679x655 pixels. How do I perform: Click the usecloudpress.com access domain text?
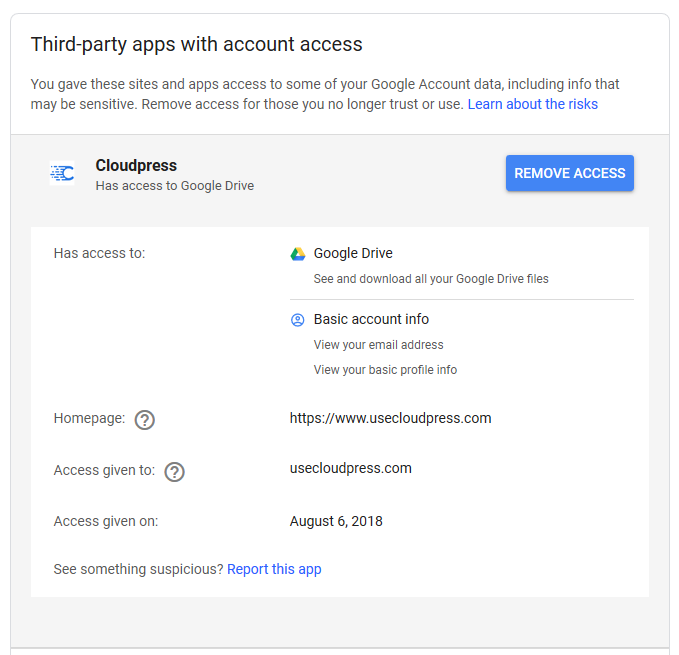point(351,468)
